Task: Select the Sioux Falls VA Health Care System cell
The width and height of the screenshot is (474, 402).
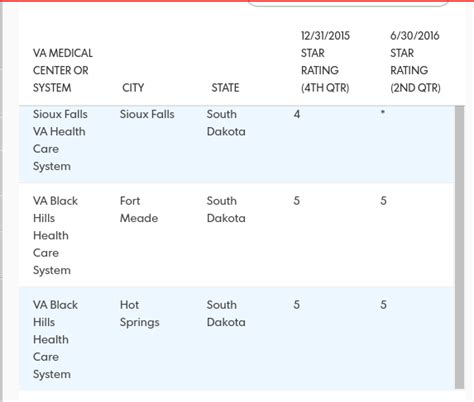Action: coord(60,140)
